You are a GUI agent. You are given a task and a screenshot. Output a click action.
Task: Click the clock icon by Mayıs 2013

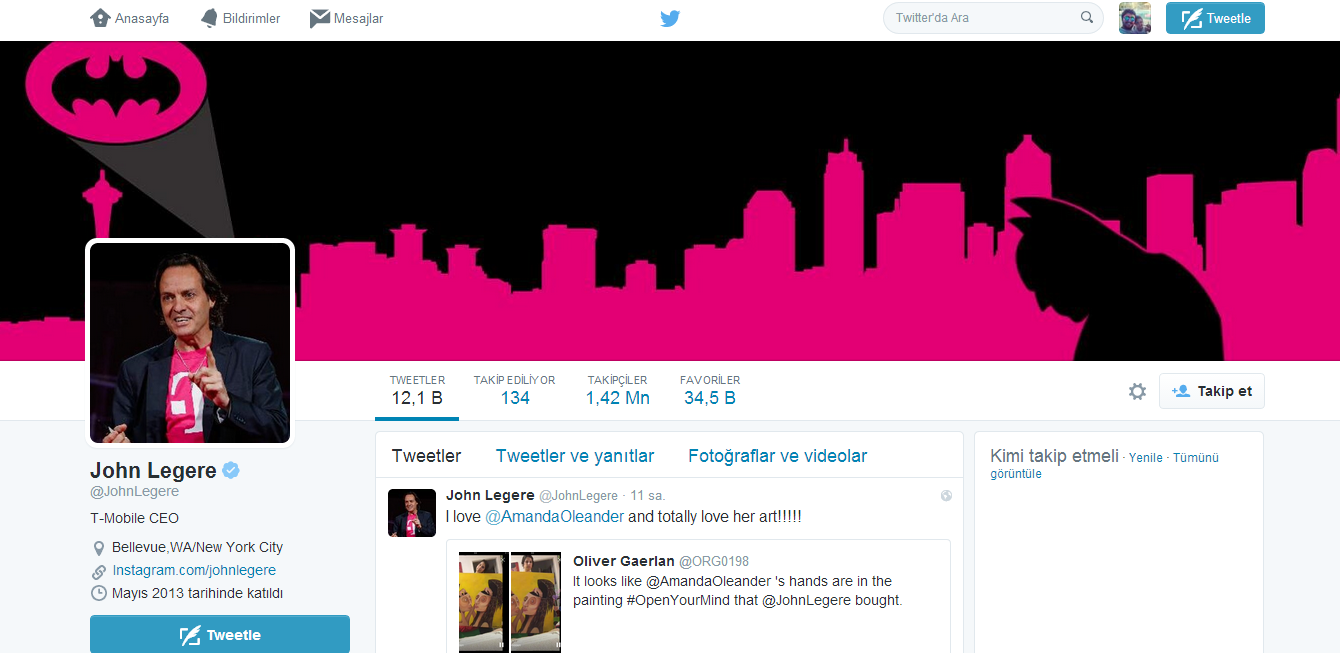click(99, 593)
